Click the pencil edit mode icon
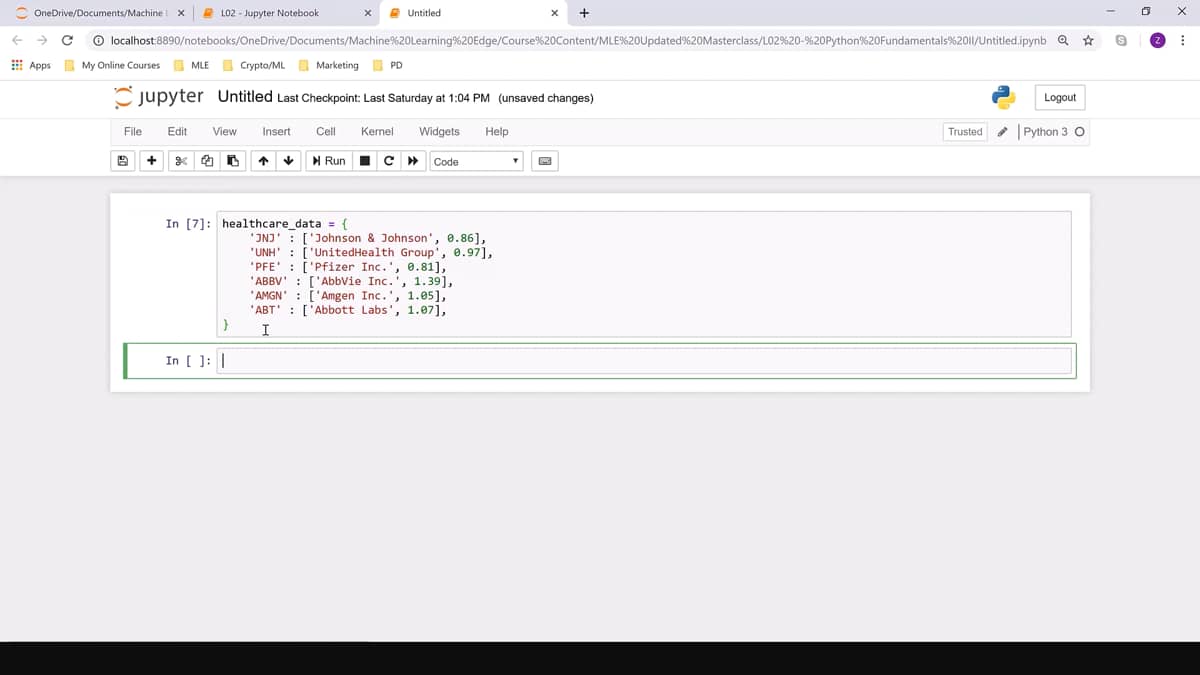Viewport: 1200px width, 675px height. pyautogui.click(x=1002, y=132)
